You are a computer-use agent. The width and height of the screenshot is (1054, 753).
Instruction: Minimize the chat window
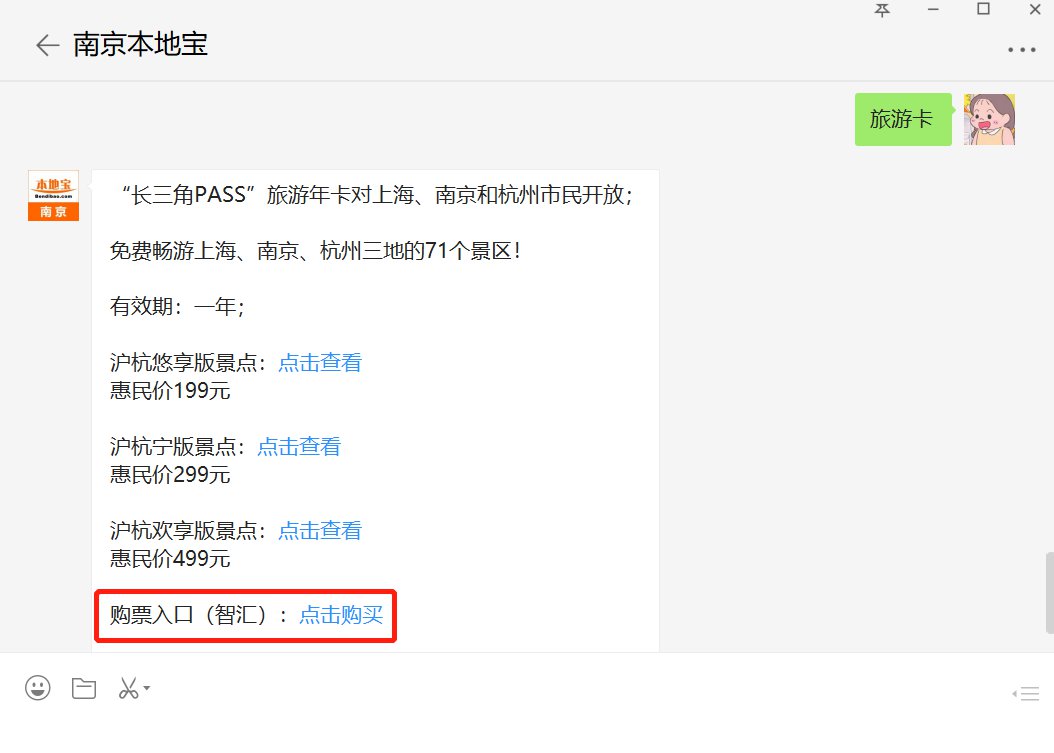coord(933,10)
